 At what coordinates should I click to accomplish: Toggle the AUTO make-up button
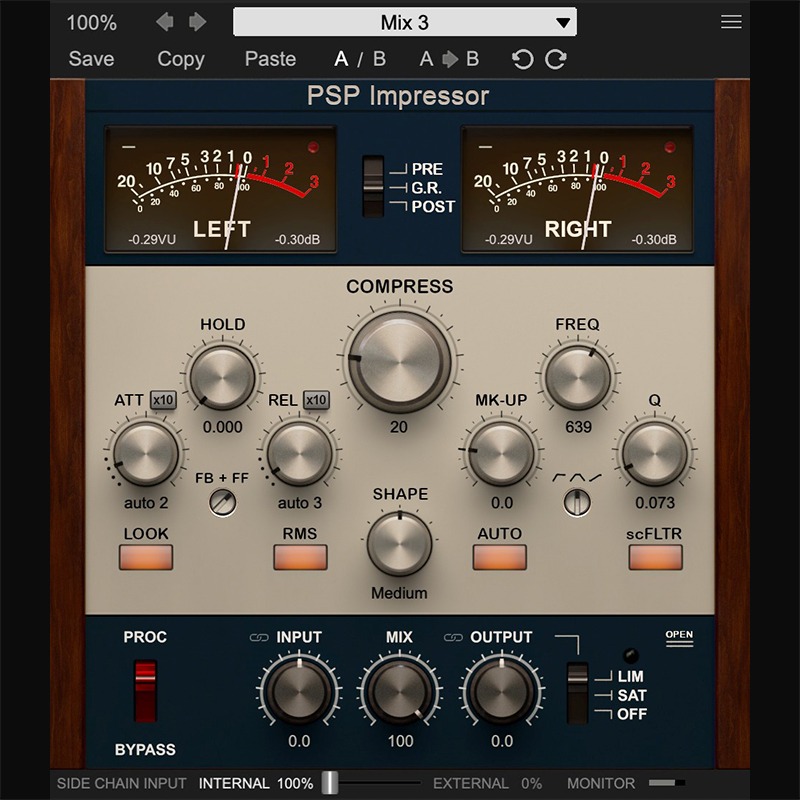tap(499, 557)
